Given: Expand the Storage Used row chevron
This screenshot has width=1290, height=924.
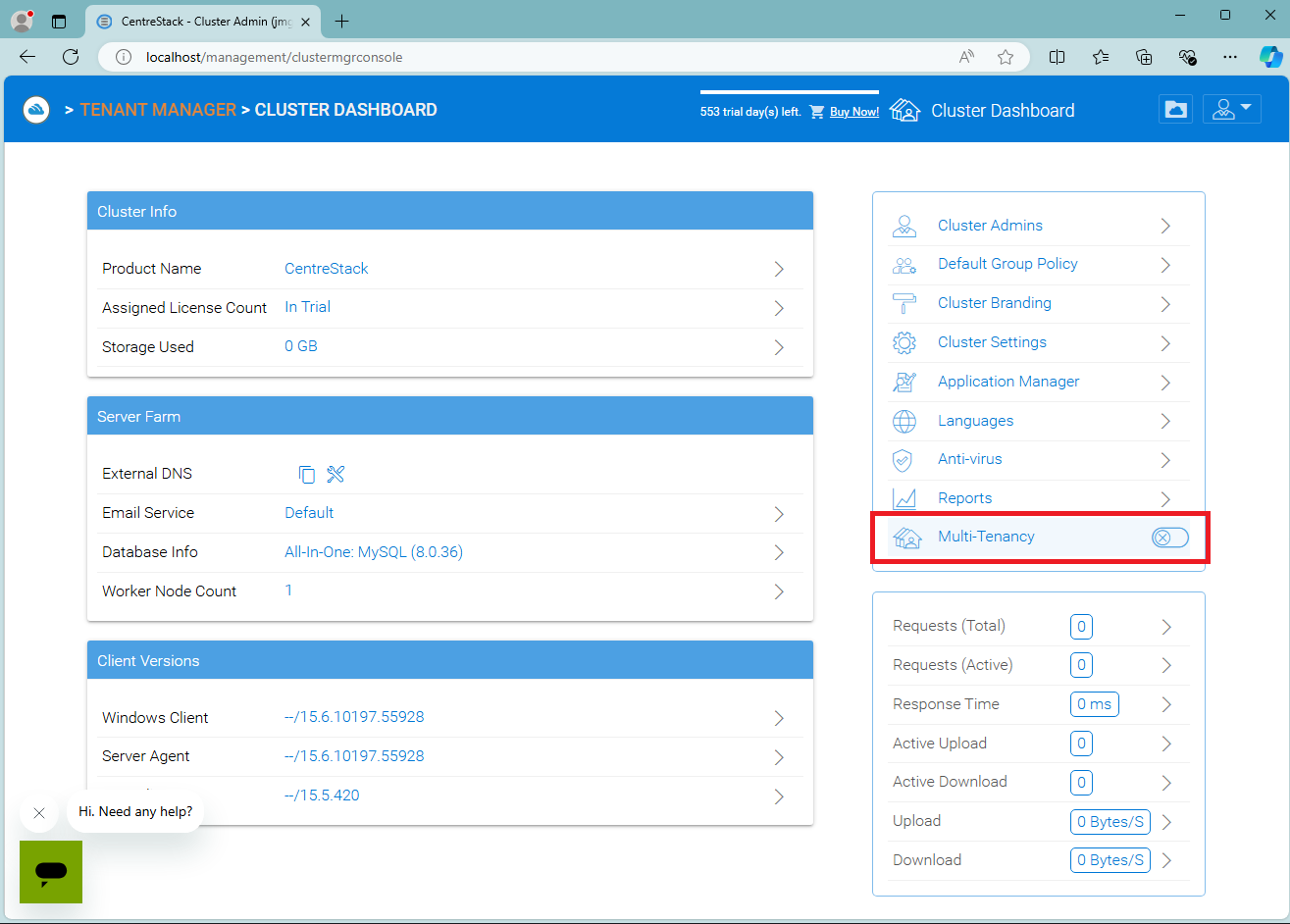Looking at the screenshot, I should click(779, 347).
